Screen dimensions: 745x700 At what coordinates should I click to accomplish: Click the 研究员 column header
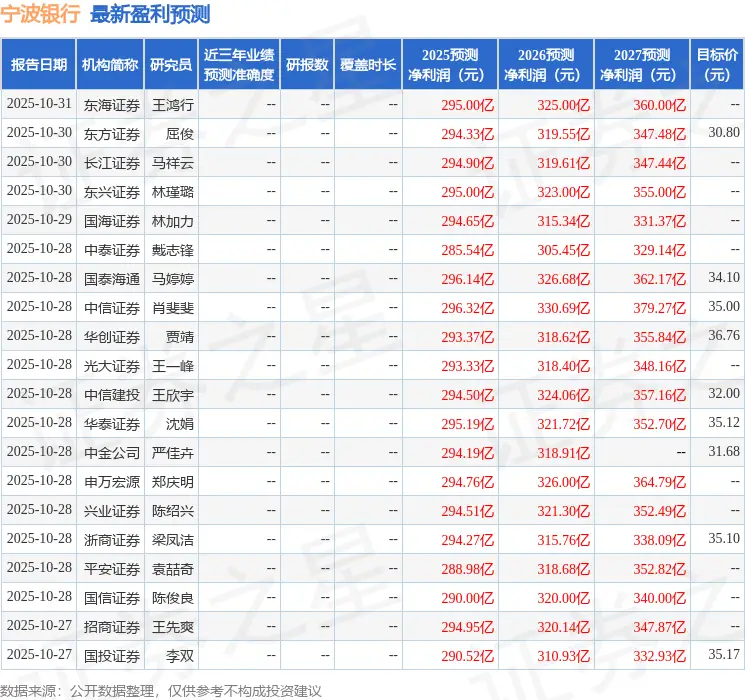171,64
